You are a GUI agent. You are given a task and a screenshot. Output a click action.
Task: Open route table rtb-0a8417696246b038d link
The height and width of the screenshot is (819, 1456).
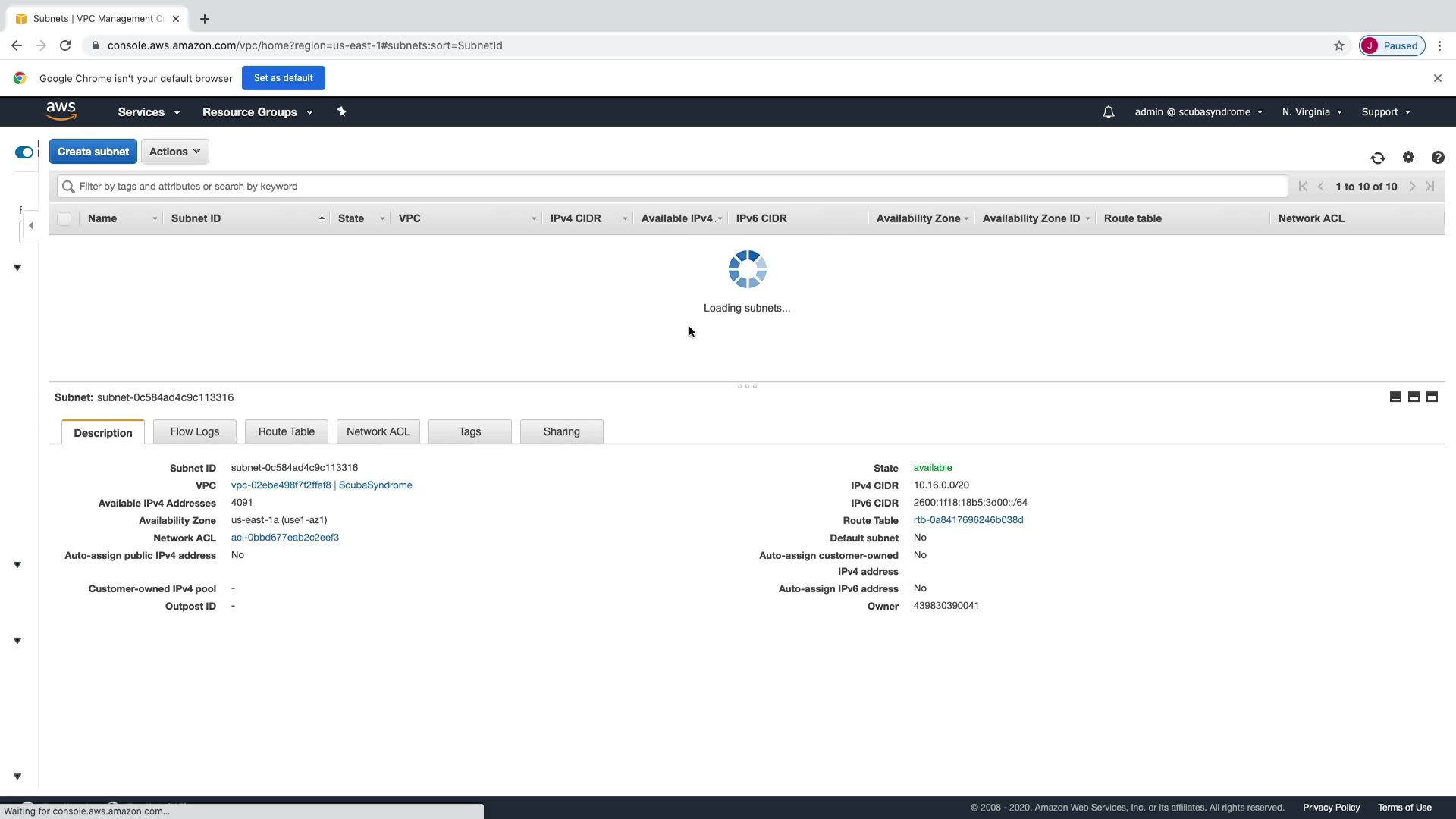pos(968,520)
